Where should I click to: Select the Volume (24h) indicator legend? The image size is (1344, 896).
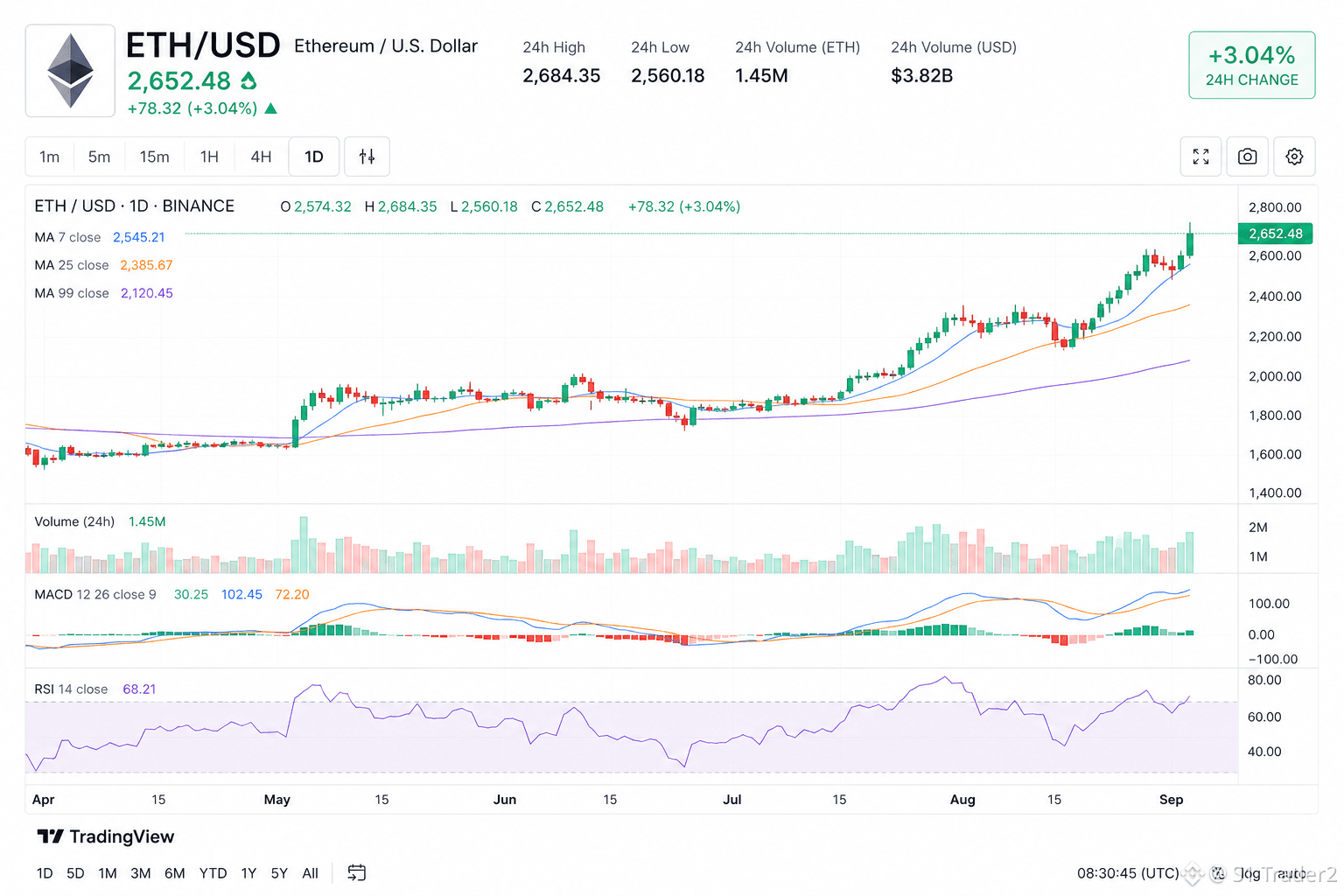pos(74,521)
